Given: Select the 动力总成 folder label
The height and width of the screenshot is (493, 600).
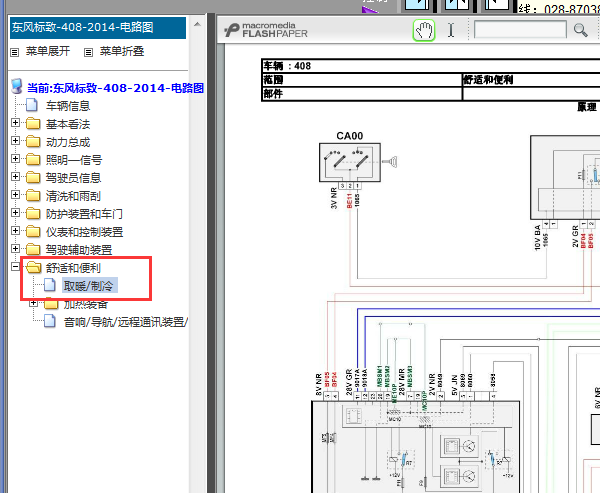Looking at the screenshot, I should (68, 142).
